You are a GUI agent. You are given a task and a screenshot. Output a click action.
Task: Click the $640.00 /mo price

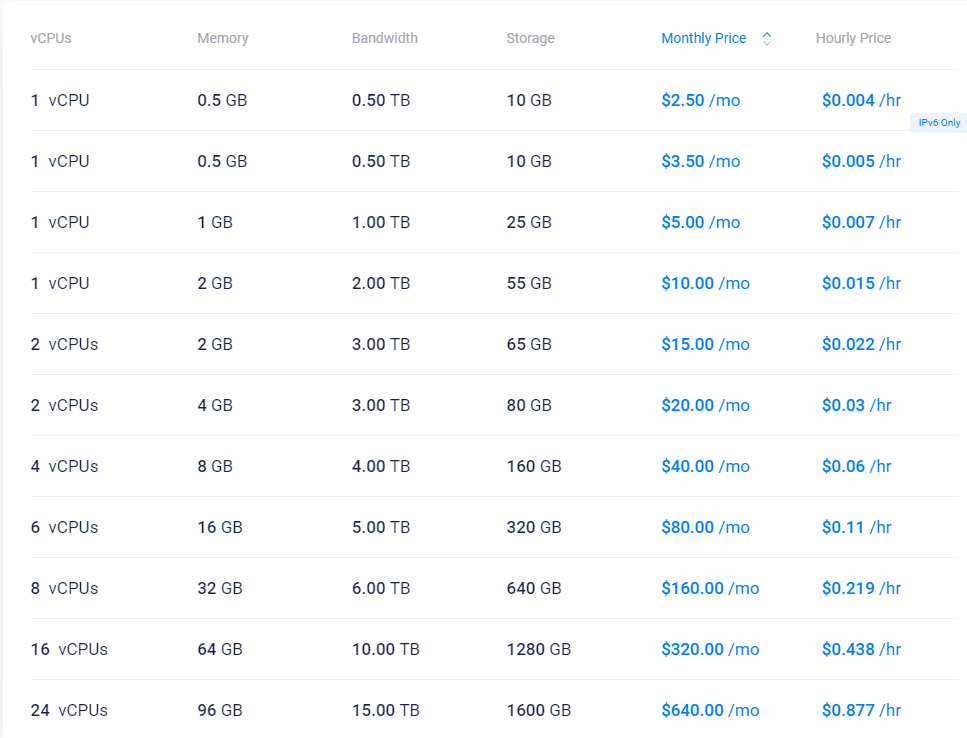pos(710,710)
